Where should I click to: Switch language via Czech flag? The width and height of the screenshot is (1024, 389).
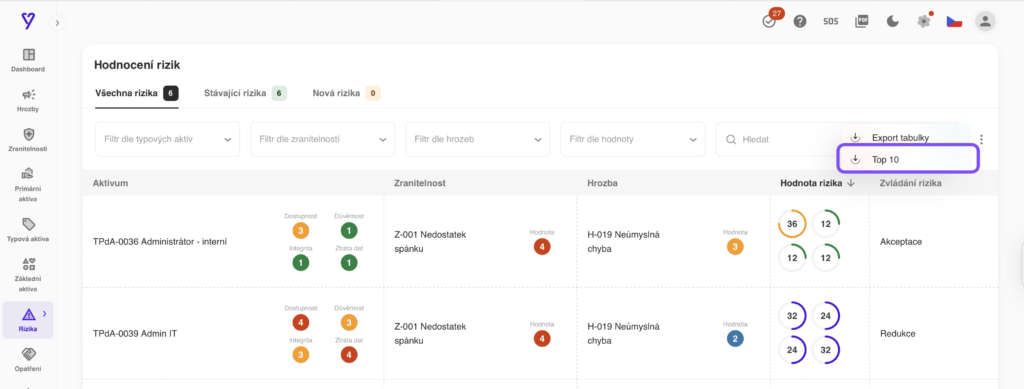point(954,22)
